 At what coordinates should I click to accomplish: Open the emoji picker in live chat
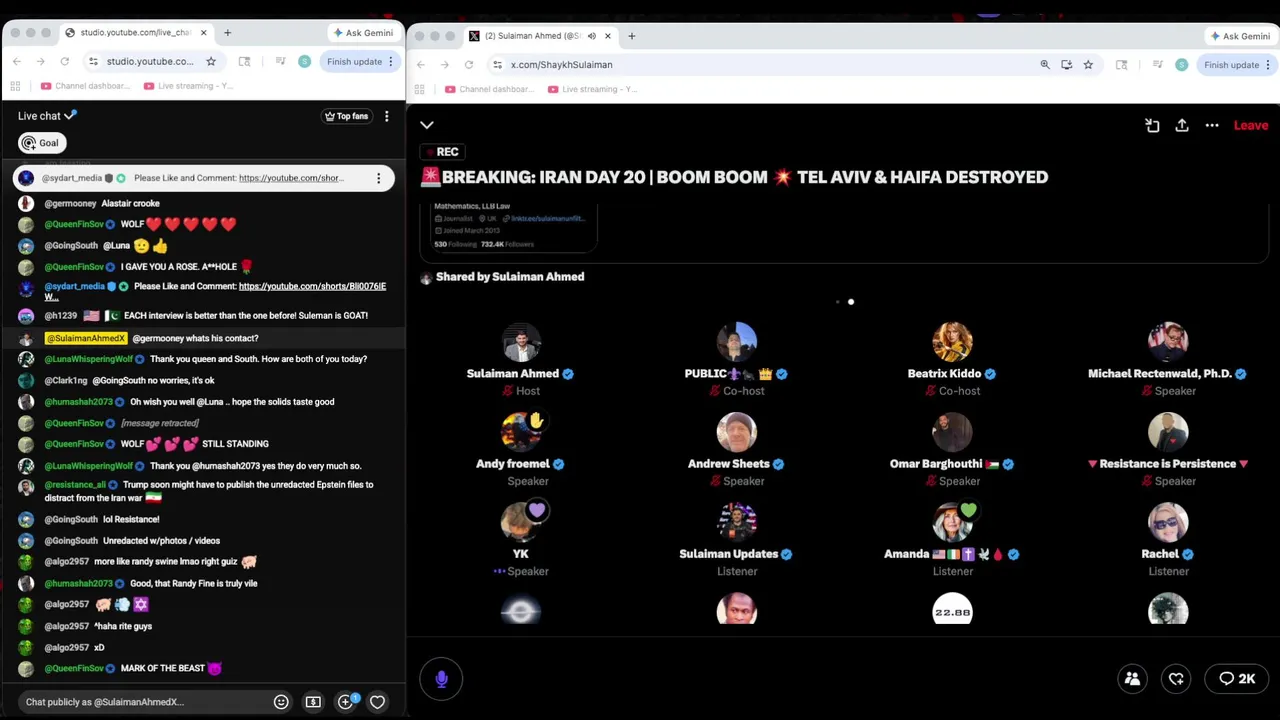click(x=281, y=702)
